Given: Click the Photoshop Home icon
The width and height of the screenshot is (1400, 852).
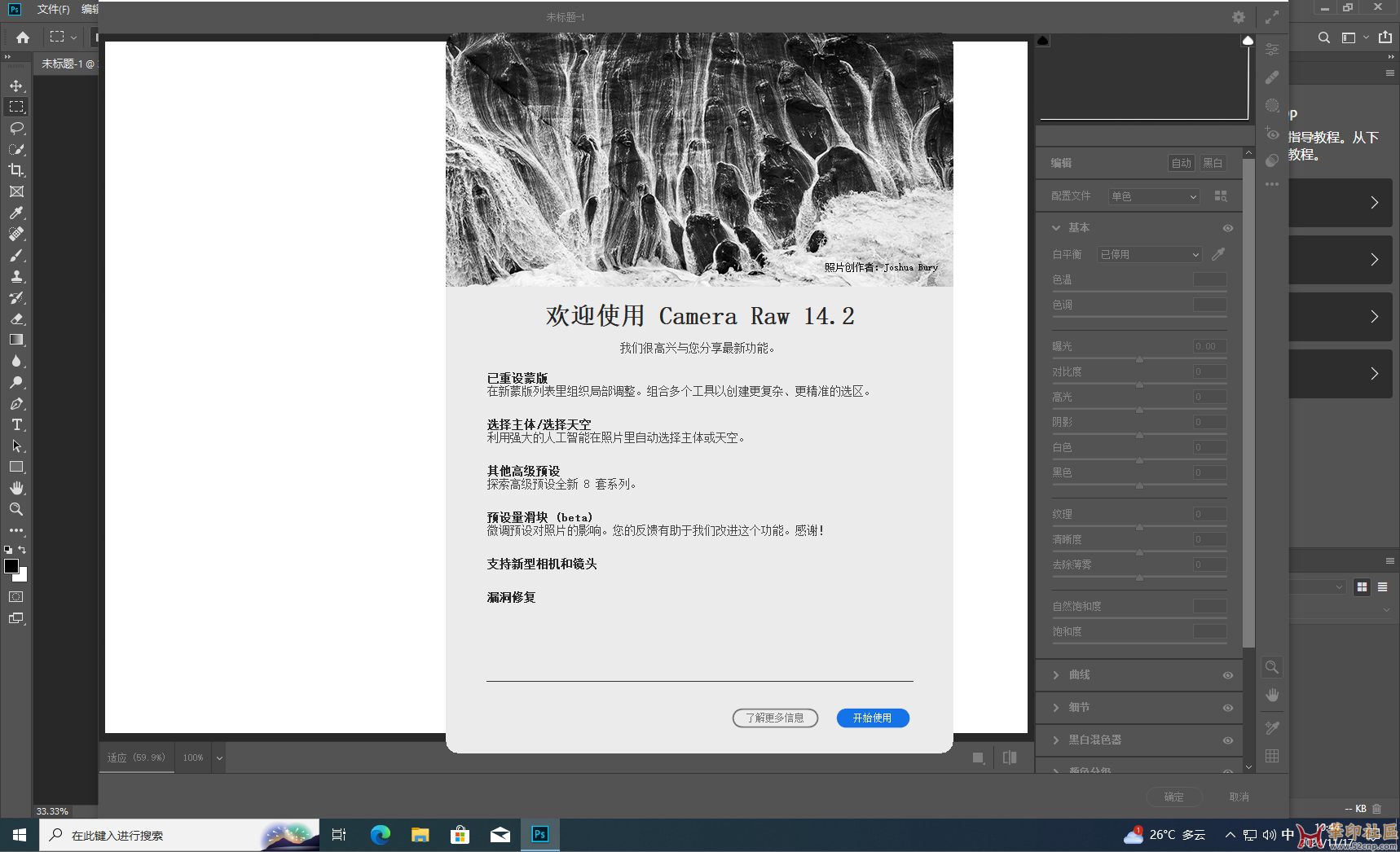Looking at the screenshot, I should click(x=23, y=37).
